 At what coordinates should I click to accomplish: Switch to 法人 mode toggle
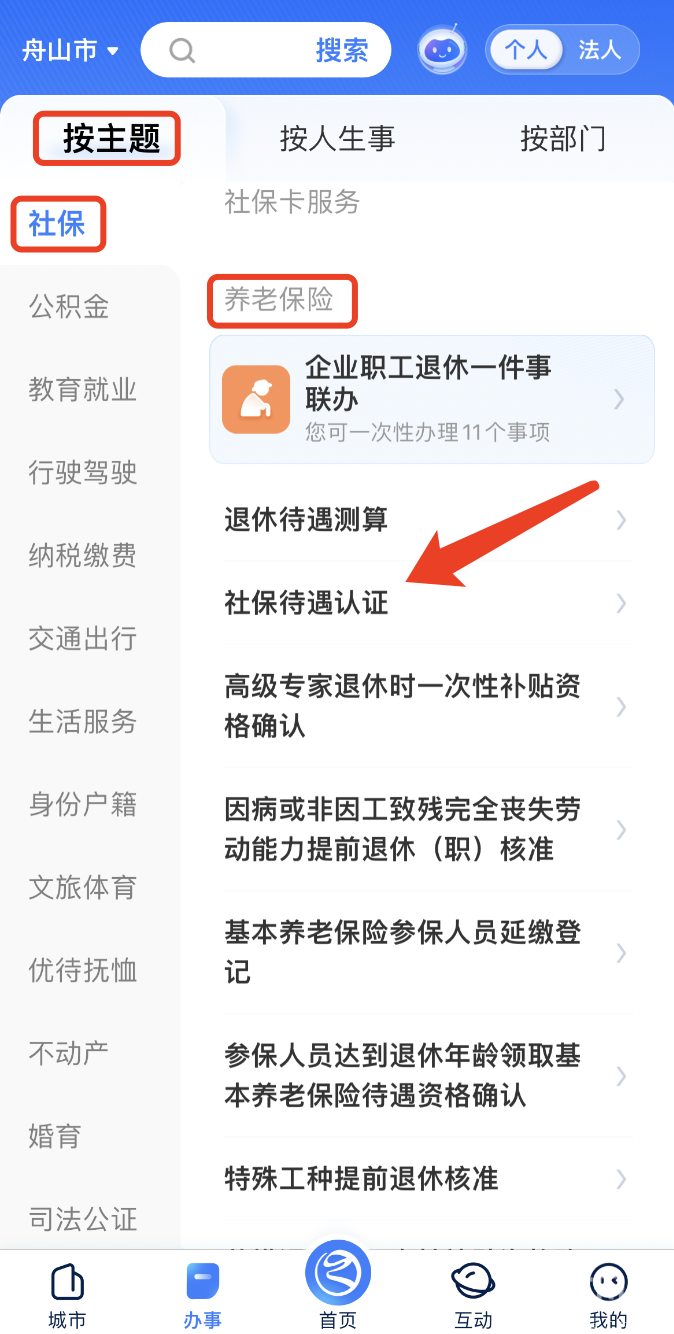600,50
